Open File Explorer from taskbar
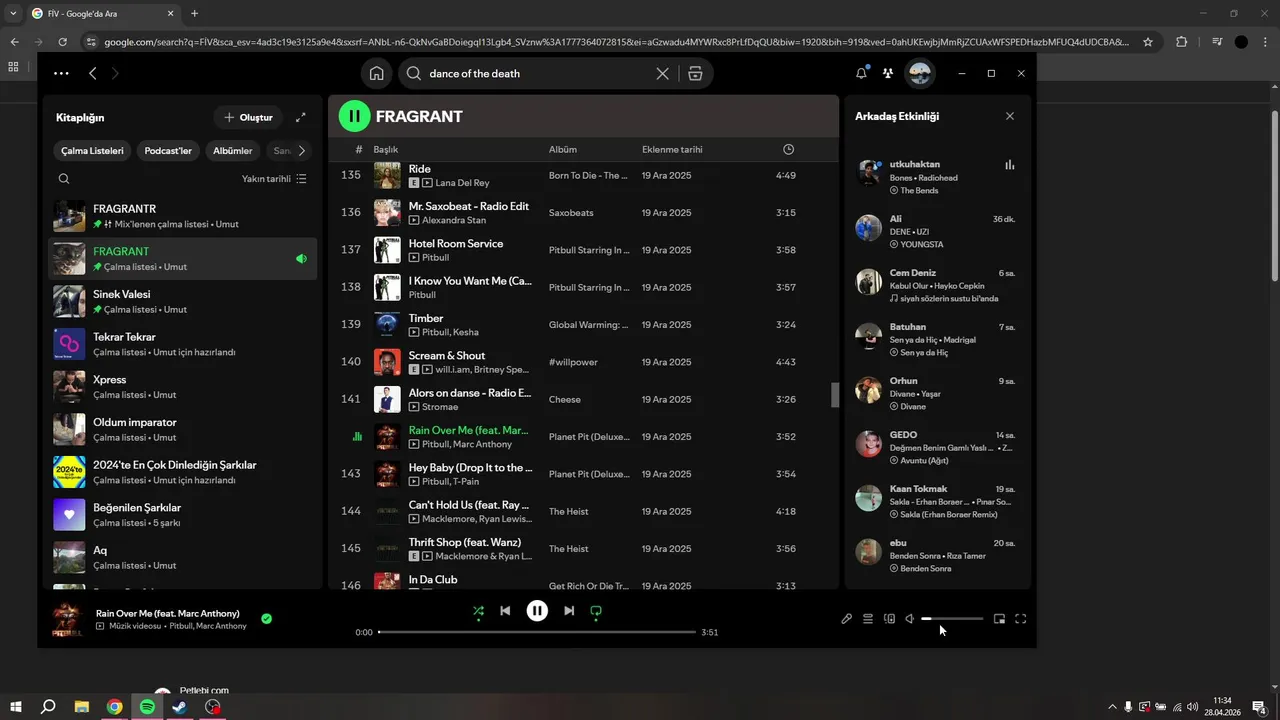 [x=82, y=707]
